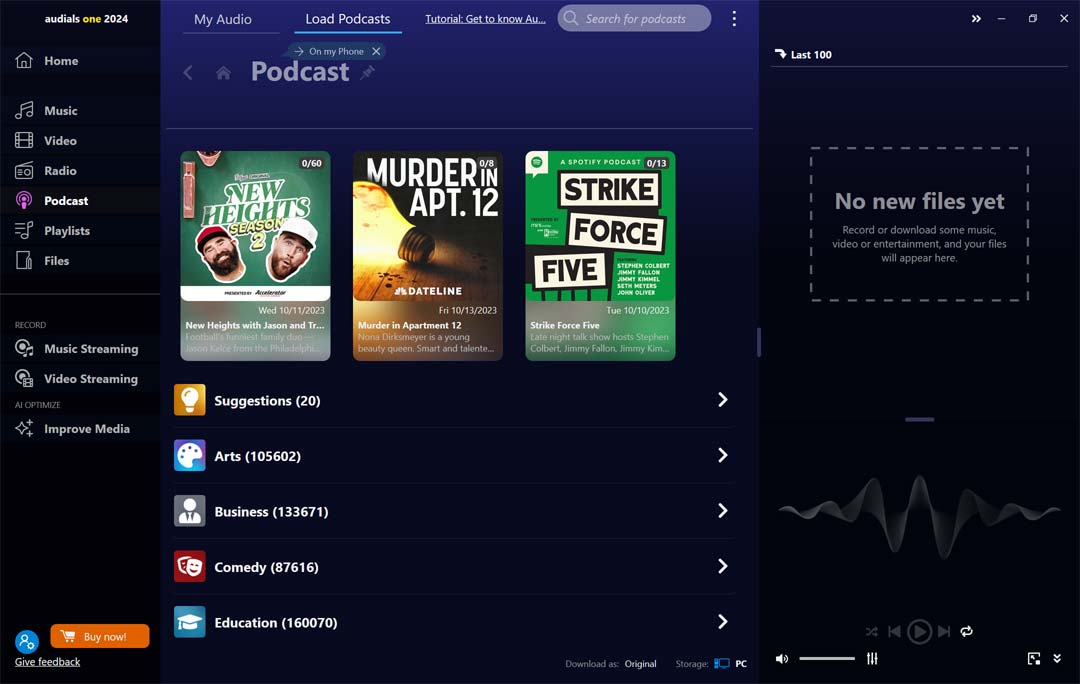Mute the player volume
1080x684 pixels.
[781, 658]
